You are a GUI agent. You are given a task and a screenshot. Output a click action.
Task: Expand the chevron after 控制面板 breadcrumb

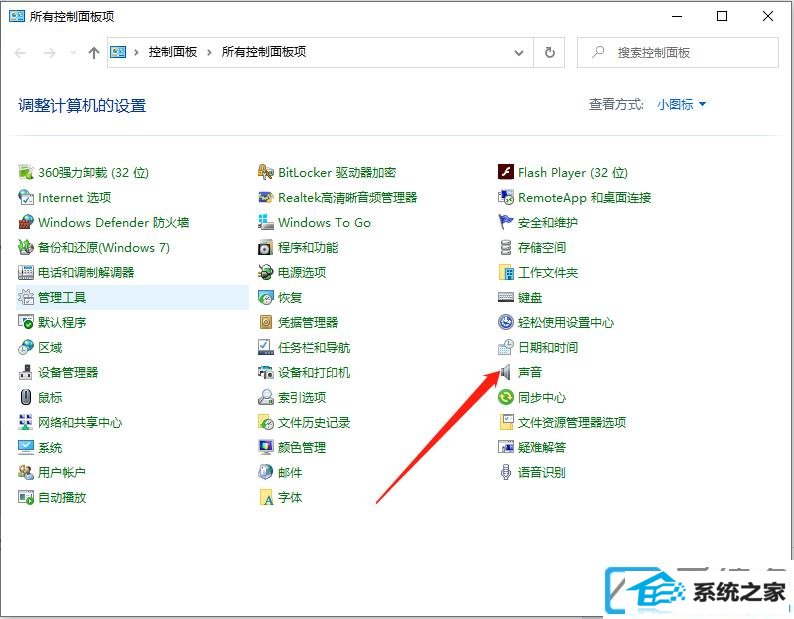(209, 52)
